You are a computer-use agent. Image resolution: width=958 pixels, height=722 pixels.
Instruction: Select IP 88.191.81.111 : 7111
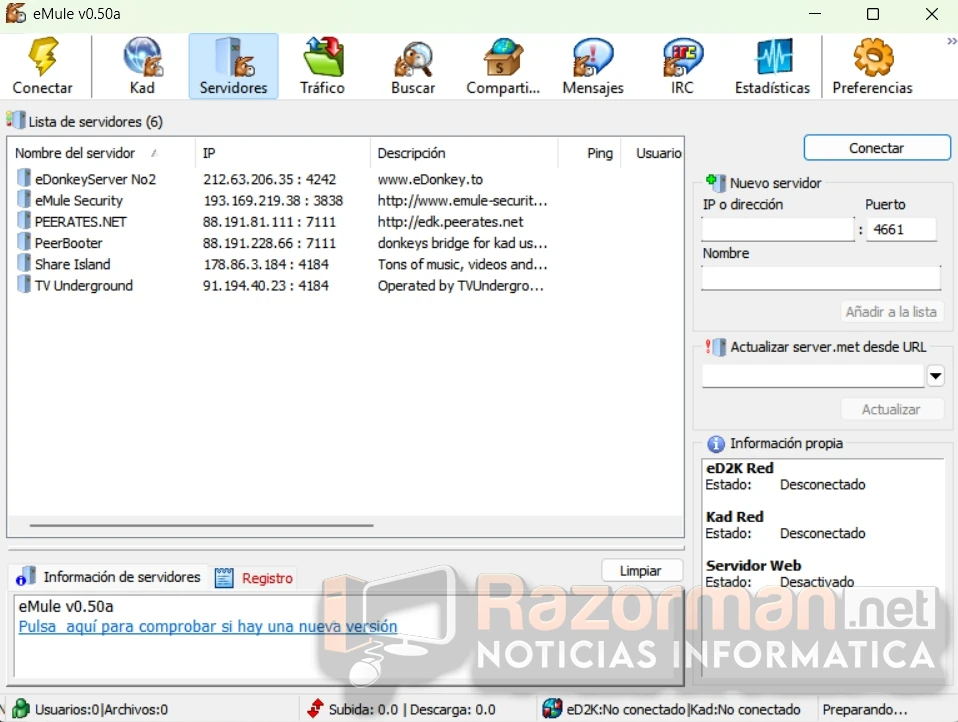coord(269,222)
